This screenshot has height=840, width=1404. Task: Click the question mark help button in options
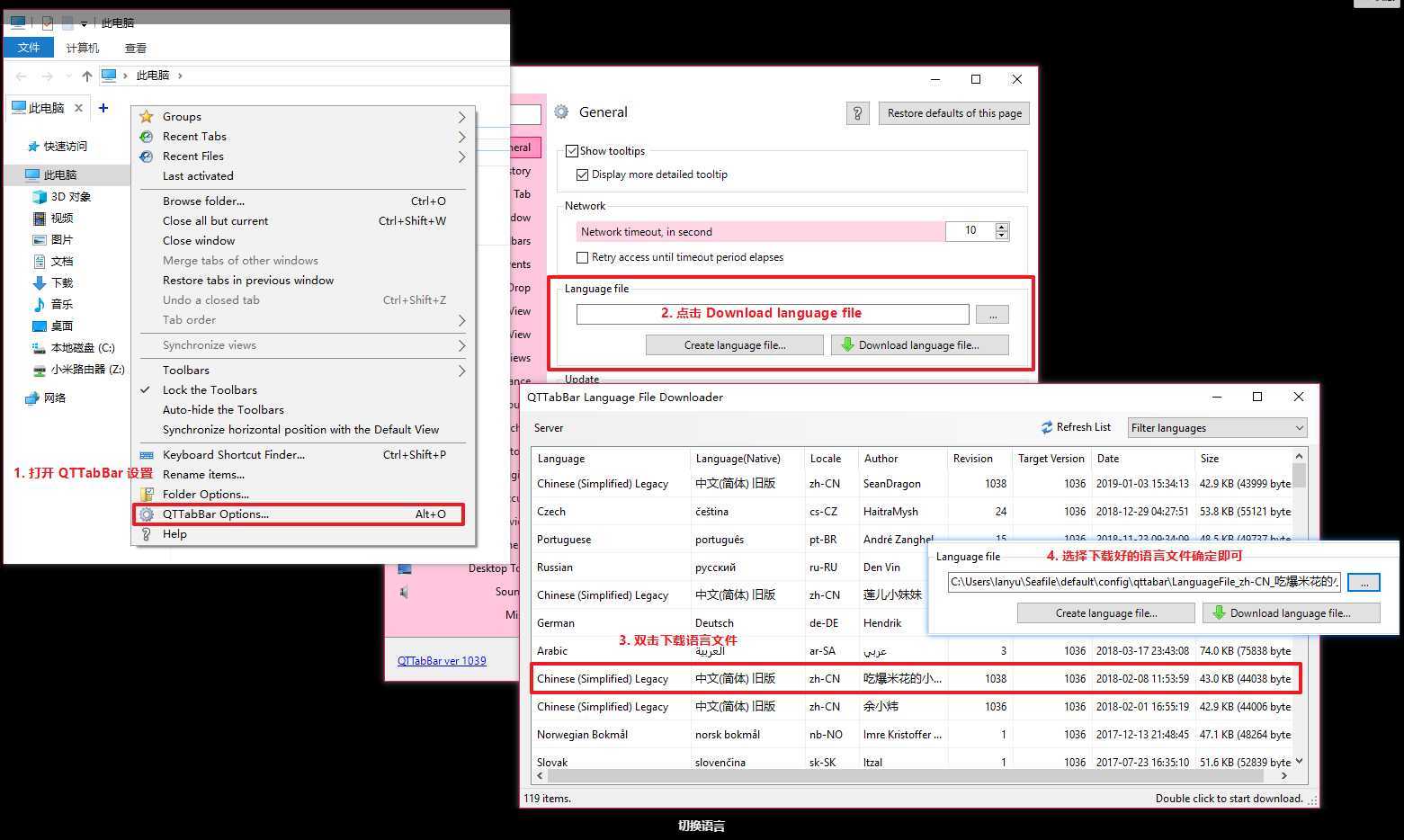pos(857,113)
